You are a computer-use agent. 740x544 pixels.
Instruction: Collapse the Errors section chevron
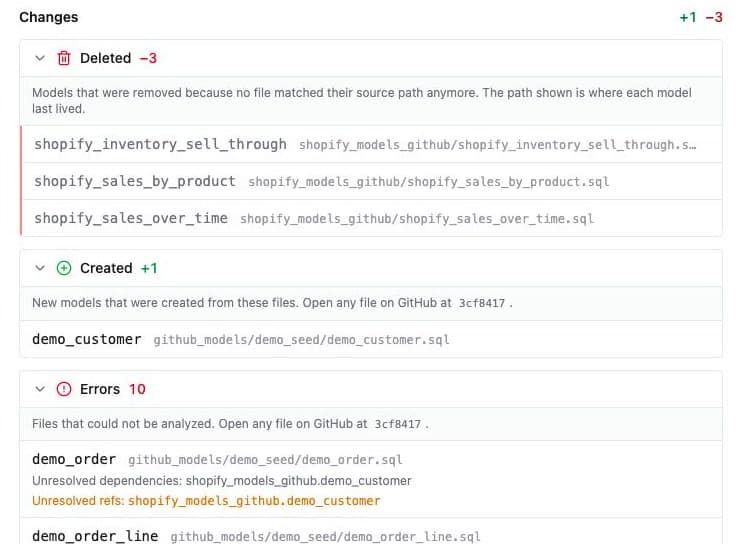tap(40, 389)
